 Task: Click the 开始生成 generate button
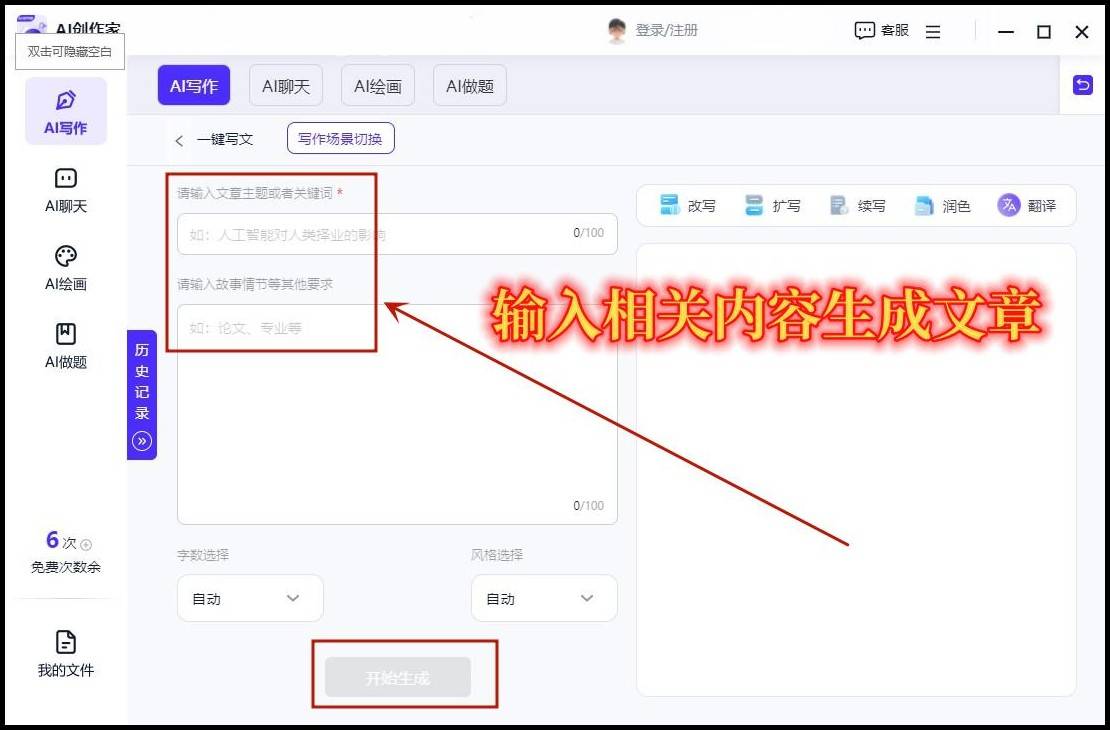point(396,677)
